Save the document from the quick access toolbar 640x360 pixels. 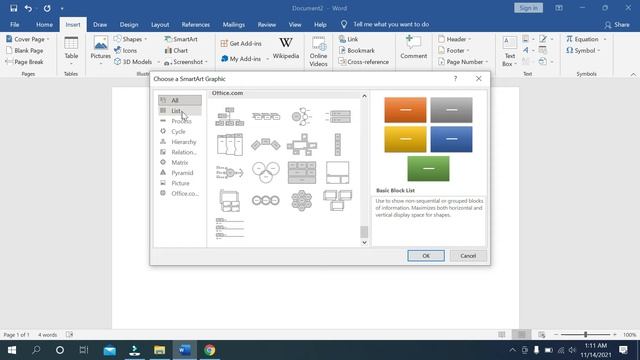(x=13, y=8)
